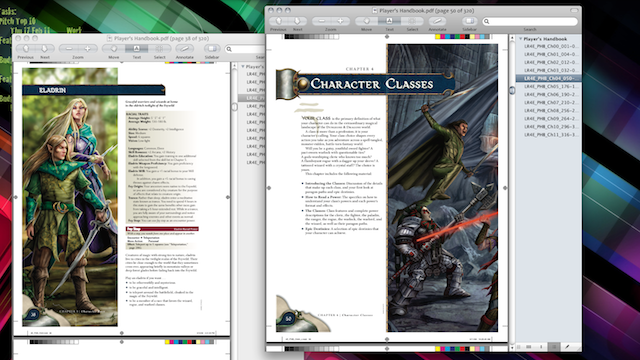
Task: Open LR4E_PHB_Ch09_264 in the sidebar
Action: click(551, 118)
